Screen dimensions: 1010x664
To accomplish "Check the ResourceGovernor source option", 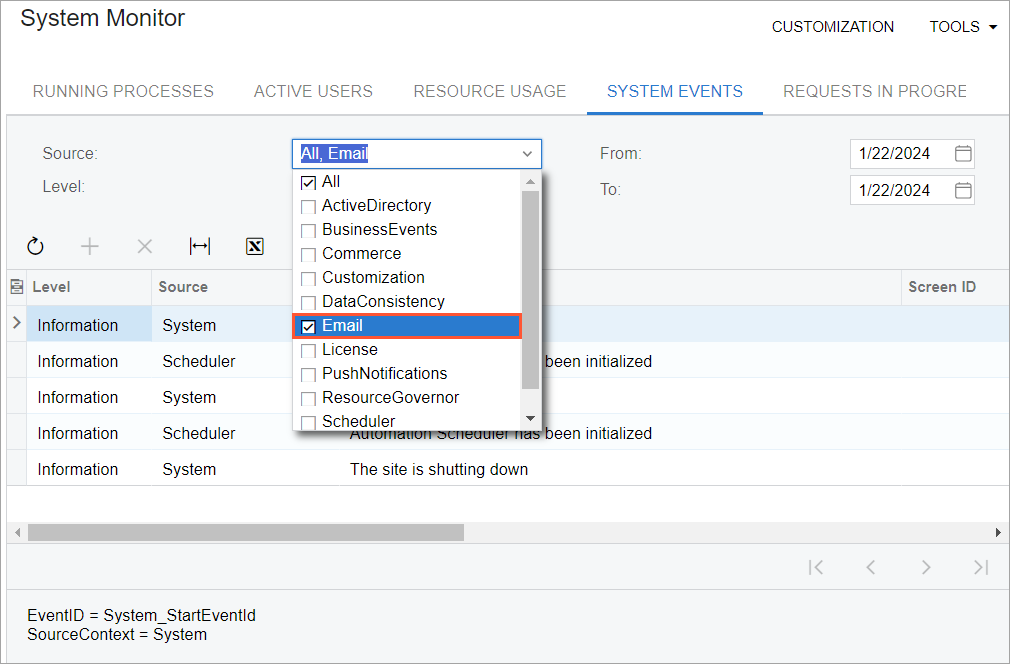I will (x=309, y=399).
